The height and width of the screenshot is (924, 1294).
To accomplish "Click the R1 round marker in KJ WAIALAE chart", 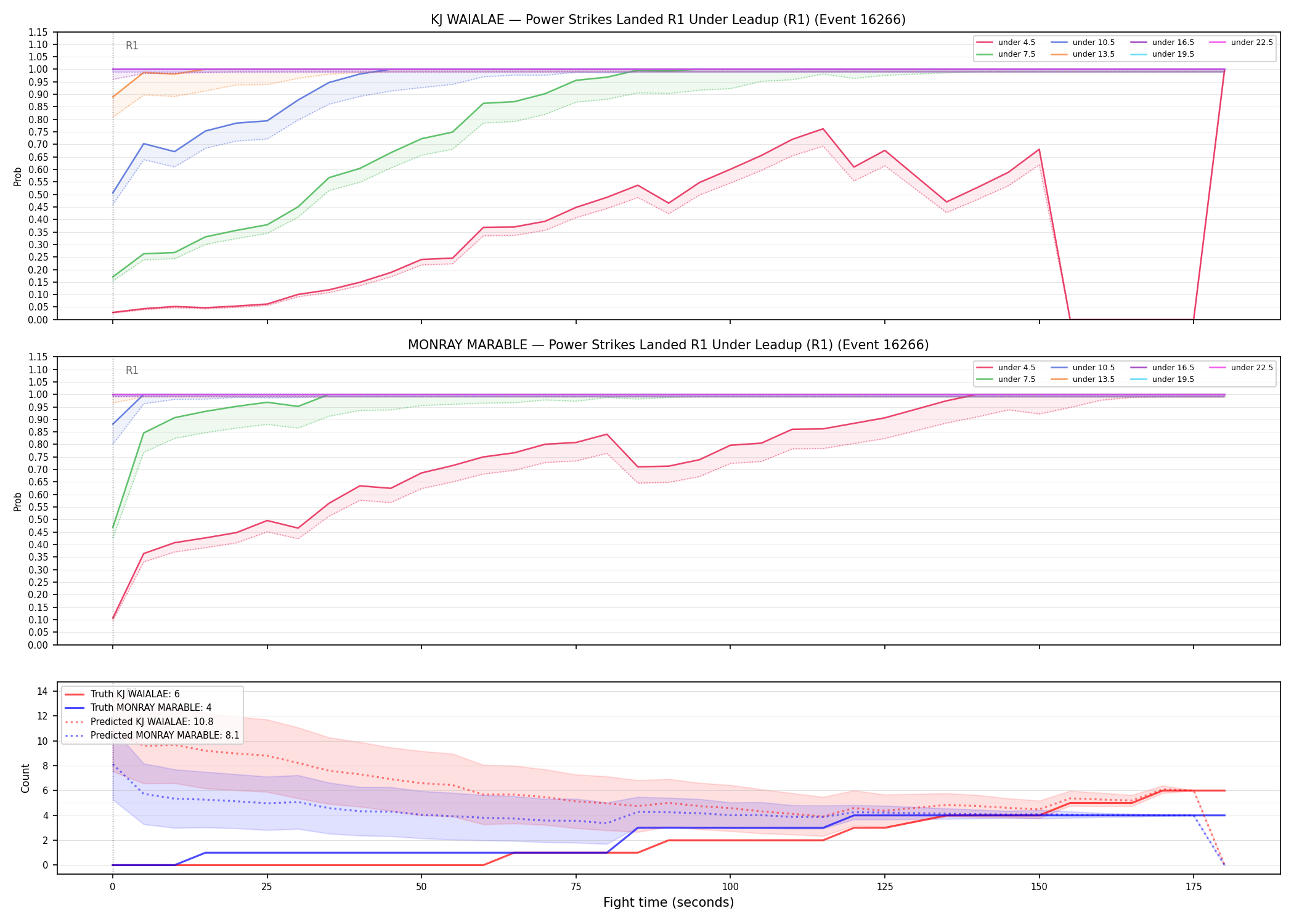I will point(132,46).
